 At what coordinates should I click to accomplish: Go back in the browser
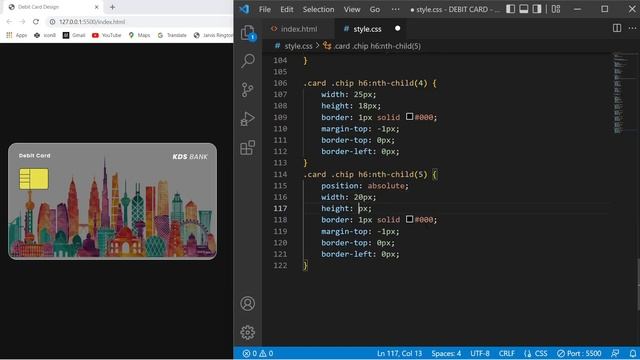(9, 22)
